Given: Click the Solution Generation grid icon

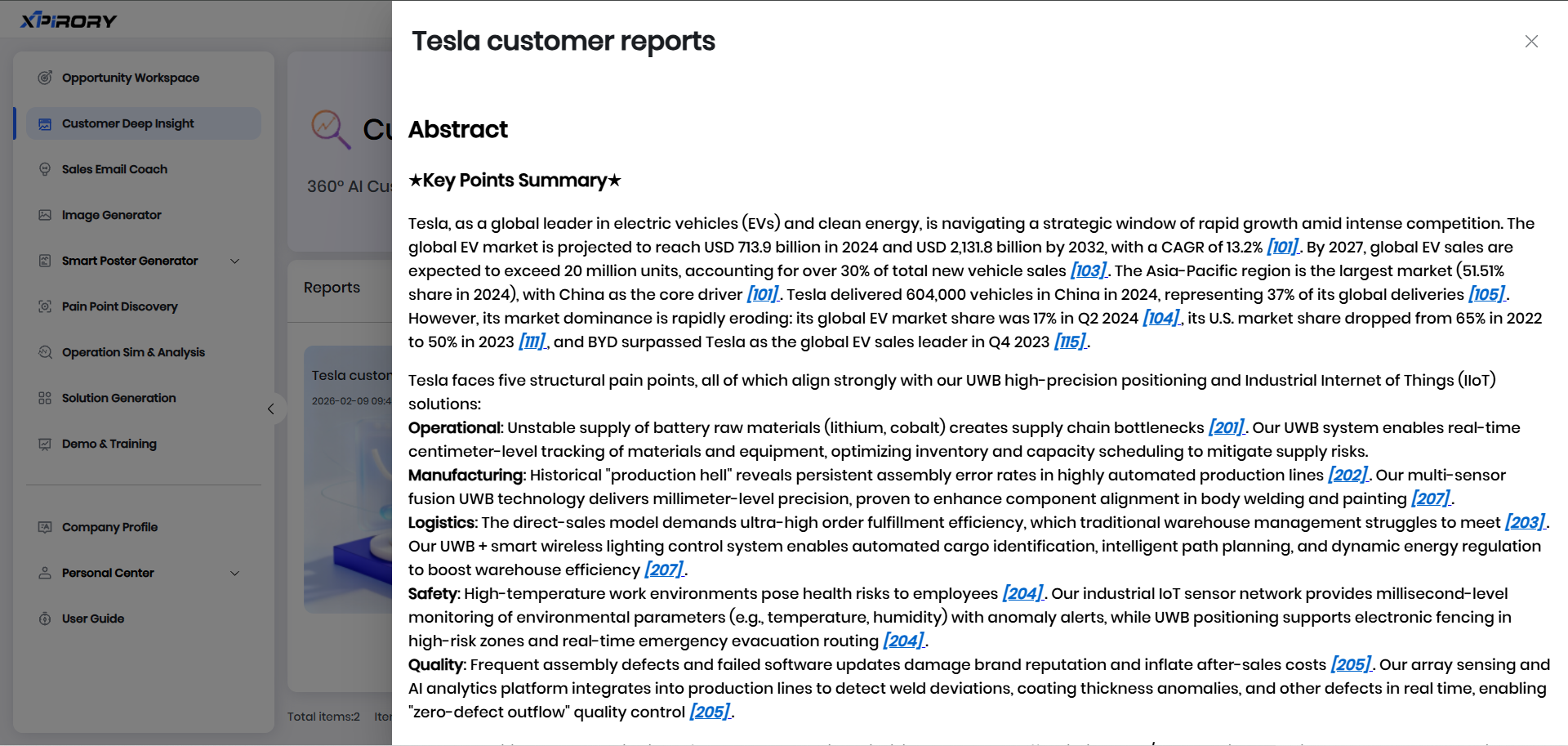Looking at the screenshot, I should pos(45,398).
